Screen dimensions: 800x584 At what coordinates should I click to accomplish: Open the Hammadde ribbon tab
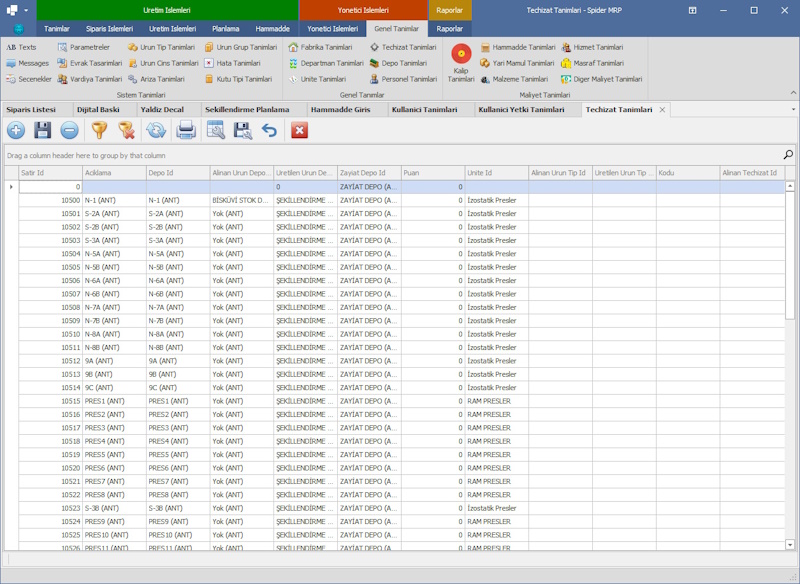pyautogui.click(x=272, y=29)
